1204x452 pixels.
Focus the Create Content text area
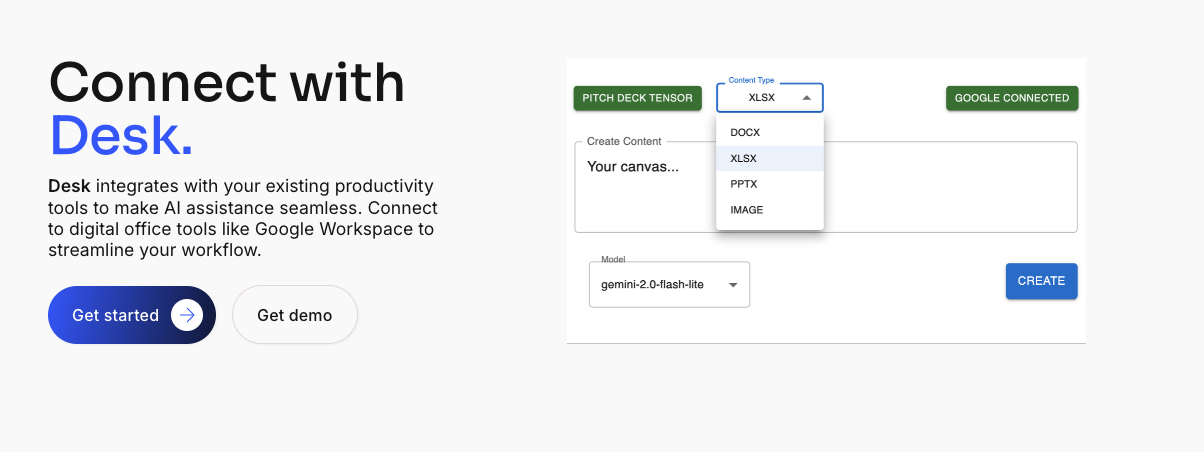tap(826, 187)
